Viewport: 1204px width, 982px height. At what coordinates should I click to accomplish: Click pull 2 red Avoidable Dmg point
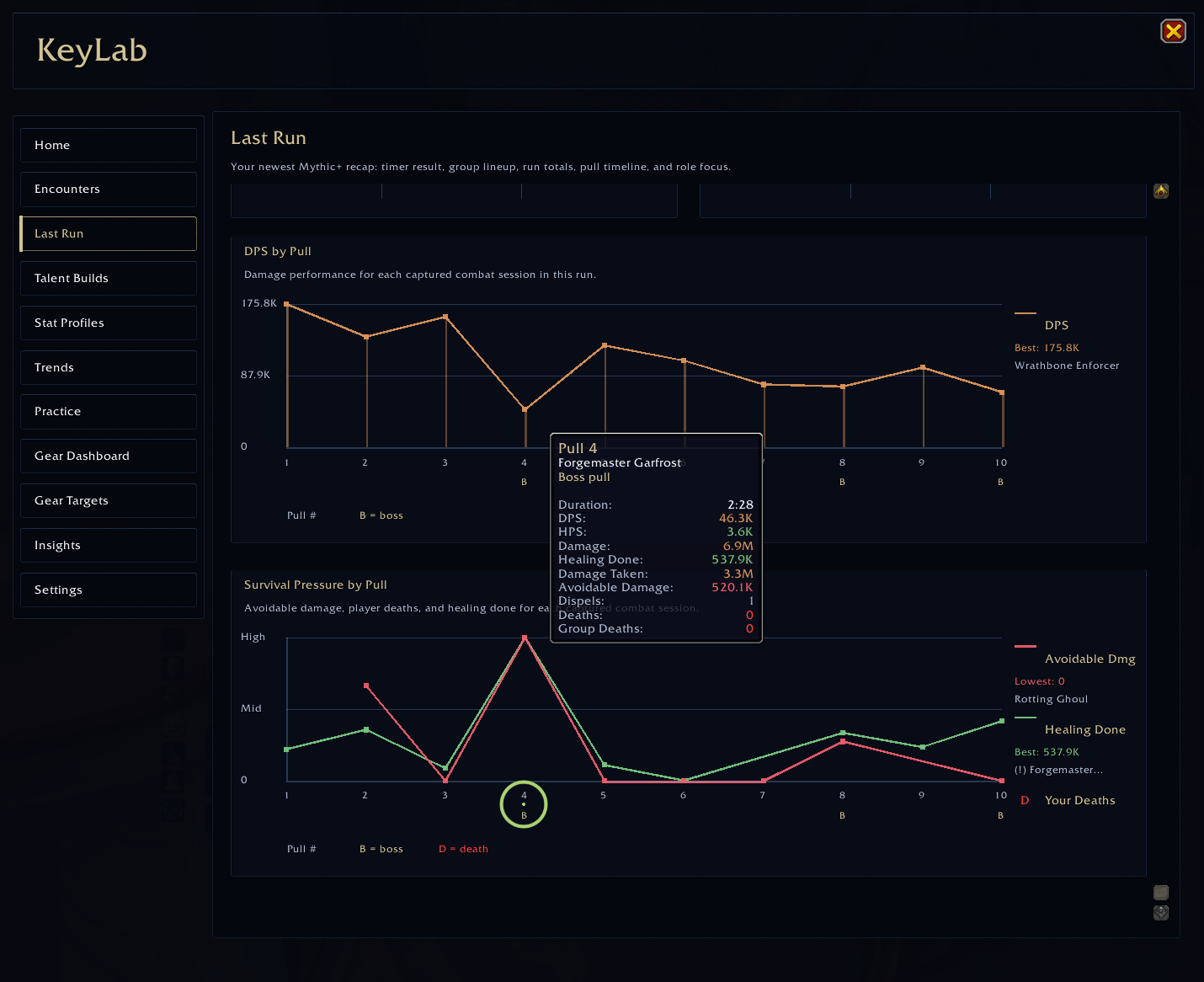(x=366, y=686)
